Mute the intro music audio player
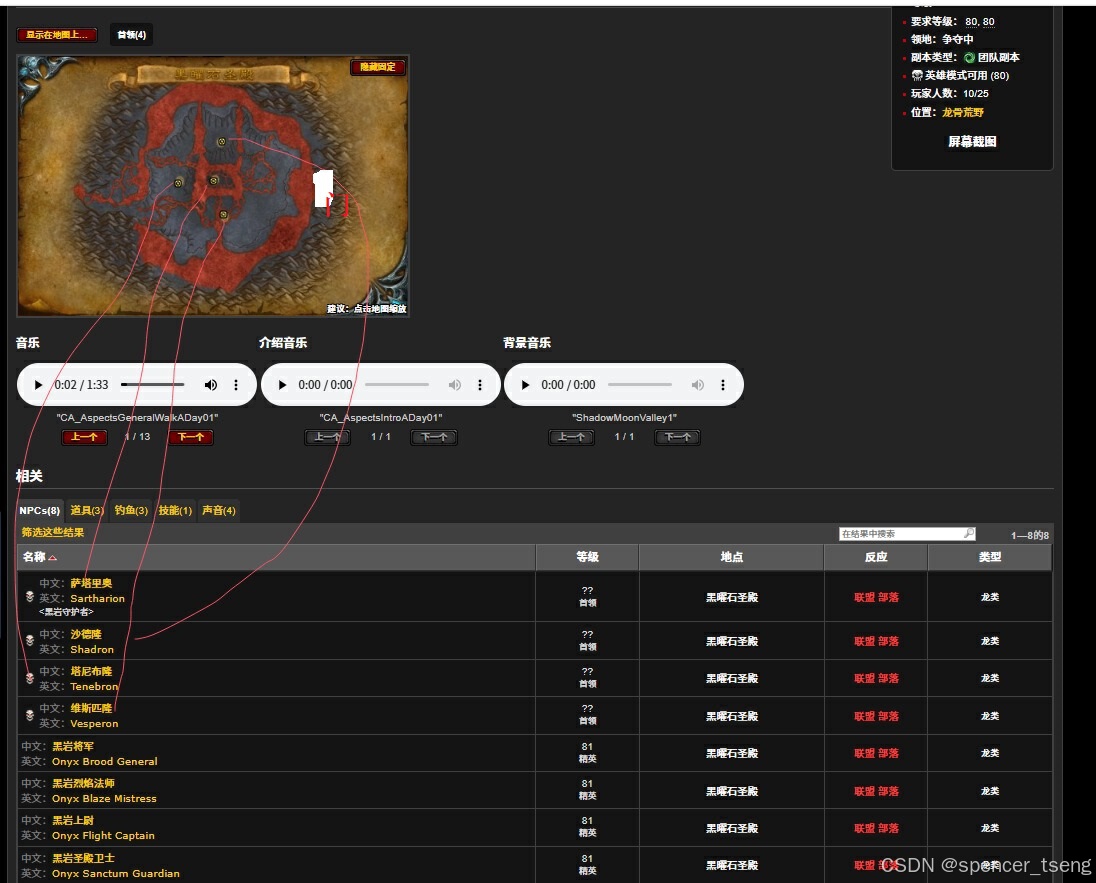Image resolution: width=1096 pixels, height=883 pixels. click(454, 385)
